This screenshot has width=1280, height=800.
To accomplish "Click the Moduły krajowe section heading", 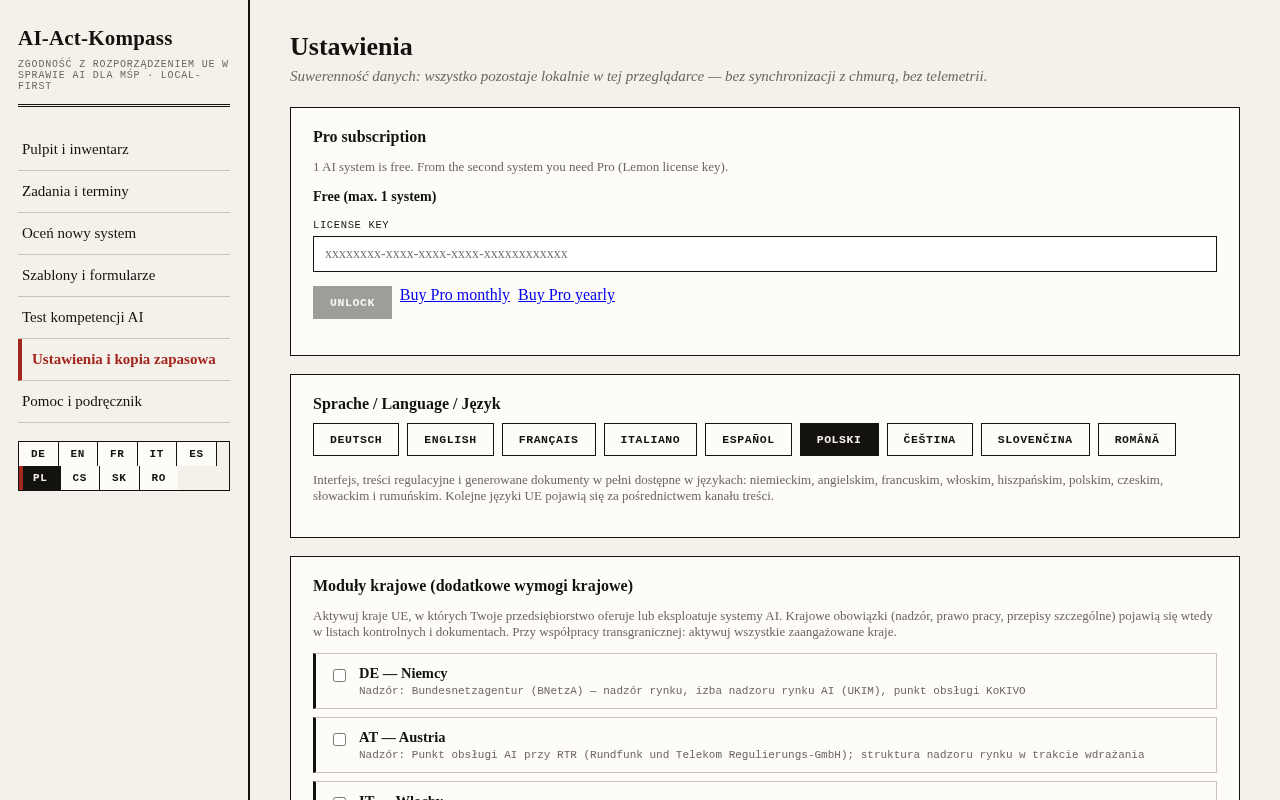I will [x=473, y=586].
